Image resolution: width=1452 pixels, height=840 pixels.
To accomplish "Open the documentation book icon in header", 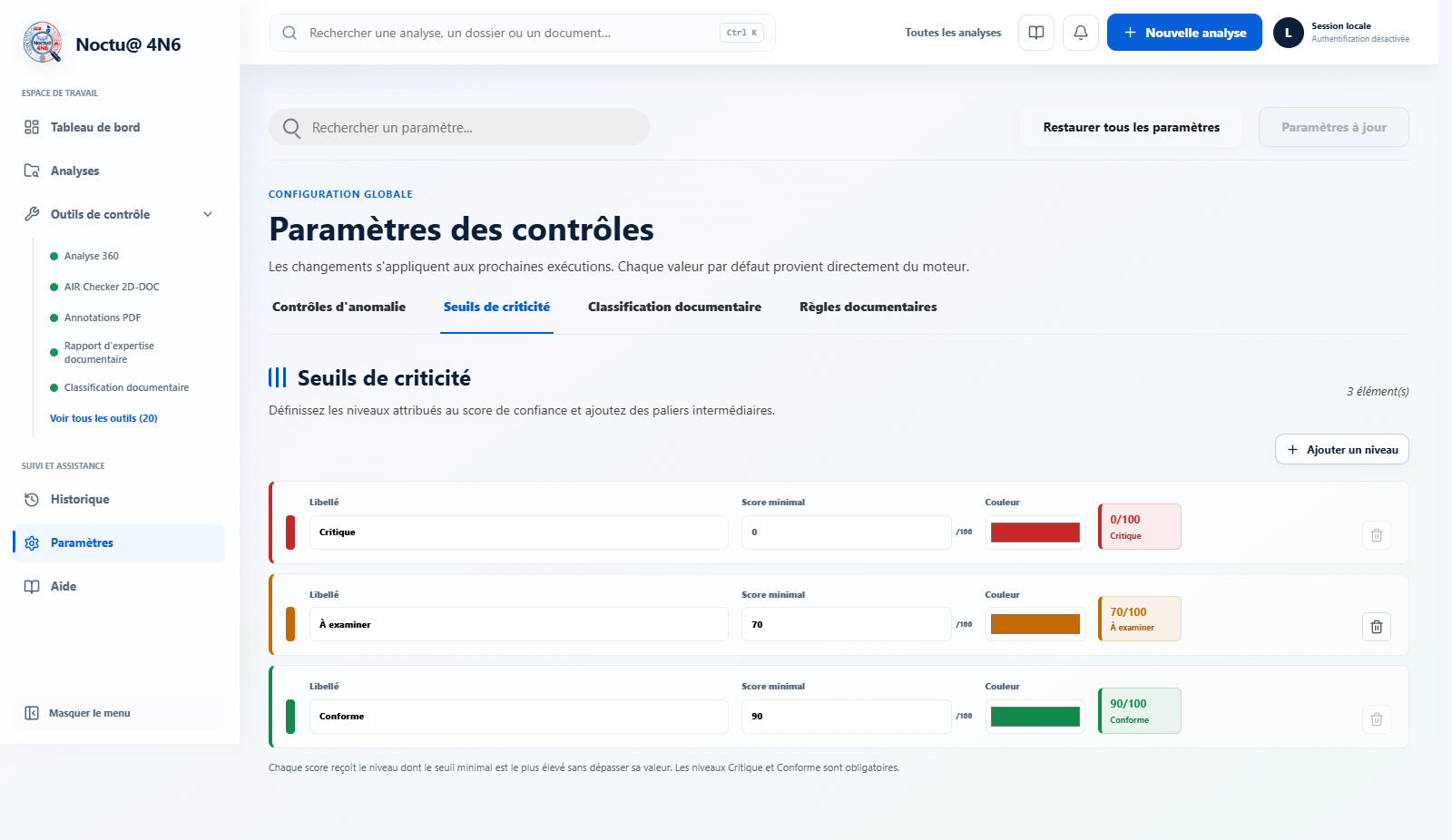I will pos(1036,33).
